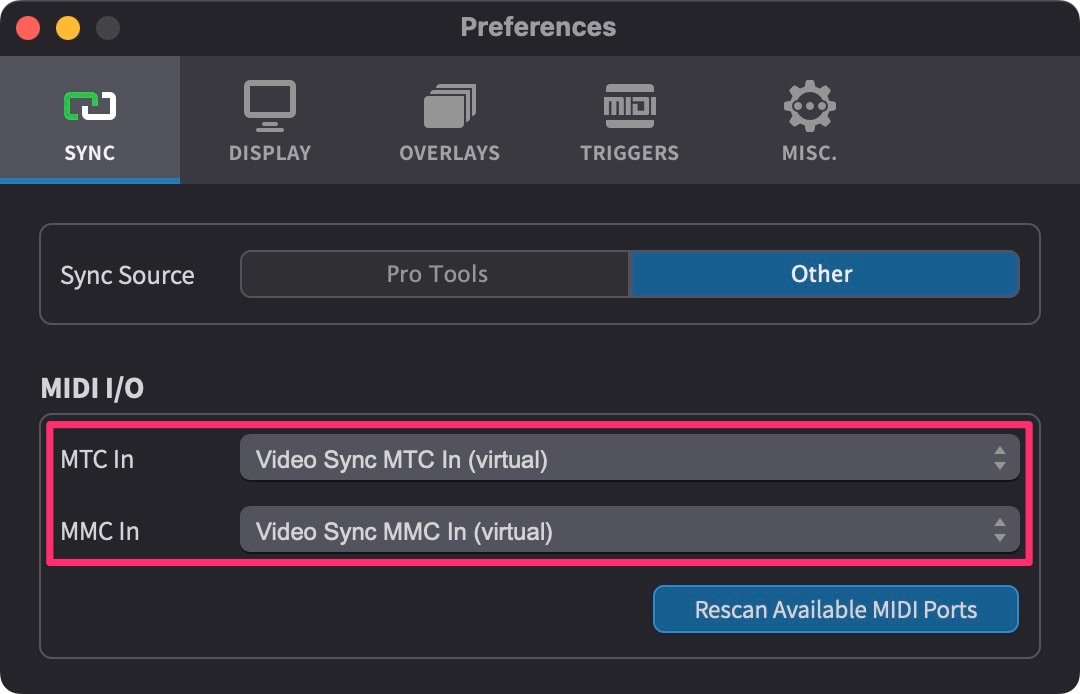Rescan Available MIDI Ports
This screenshot has height=694, width=1080.
(835, 609)
